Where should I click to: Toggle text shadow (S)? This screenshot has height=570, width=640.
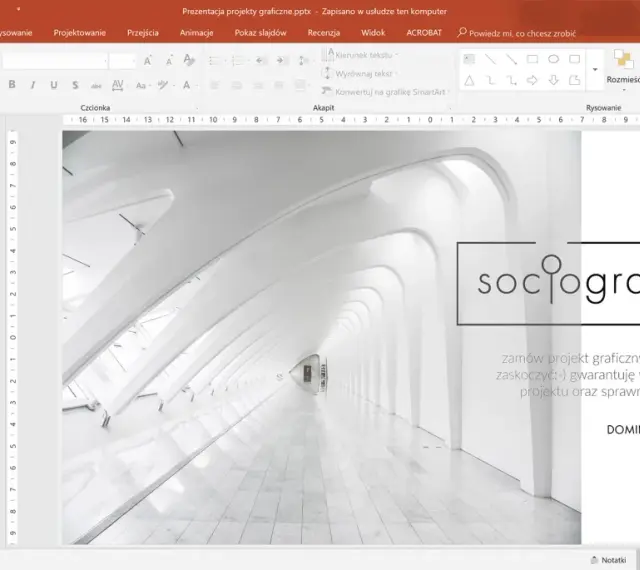(75, 85)
